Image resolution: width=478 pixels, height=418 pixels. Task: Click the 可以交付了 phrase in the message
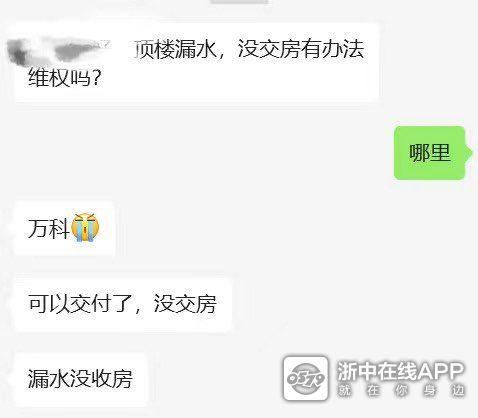pyautogui.click(x=81, y=303)
